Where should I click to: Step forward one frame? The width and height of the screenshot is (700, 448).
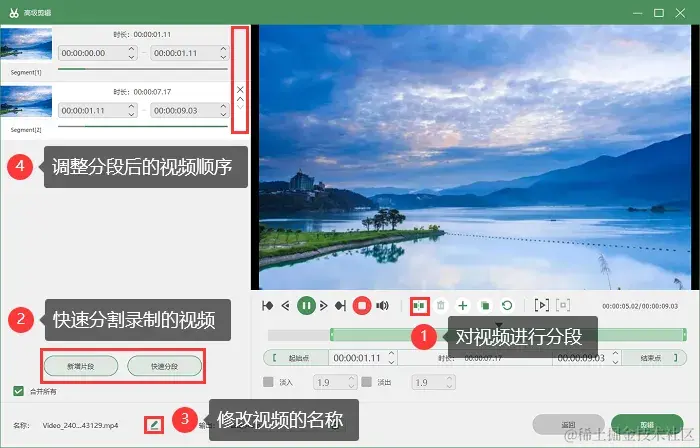[324, 306]
